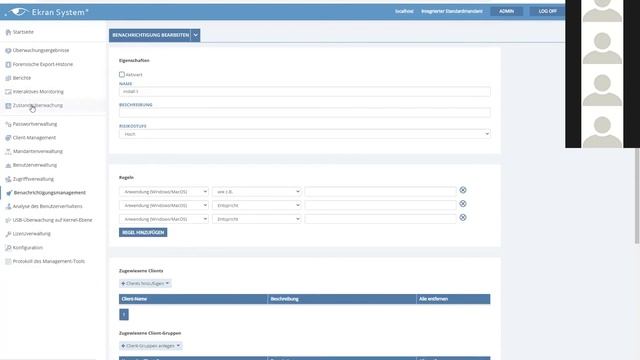
Task: Open third rule's Anwendung parameter dropdown
Action: [164, 219]
